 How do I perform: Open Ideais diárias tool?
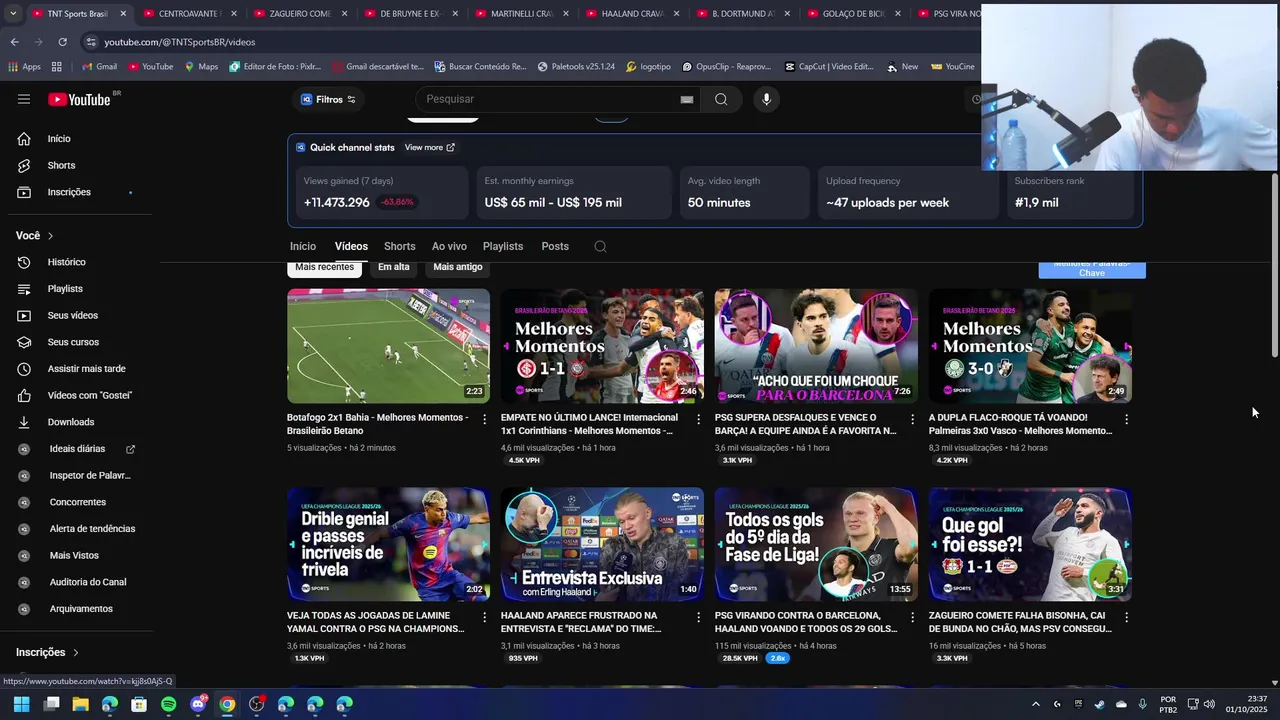tap(77, 449)
